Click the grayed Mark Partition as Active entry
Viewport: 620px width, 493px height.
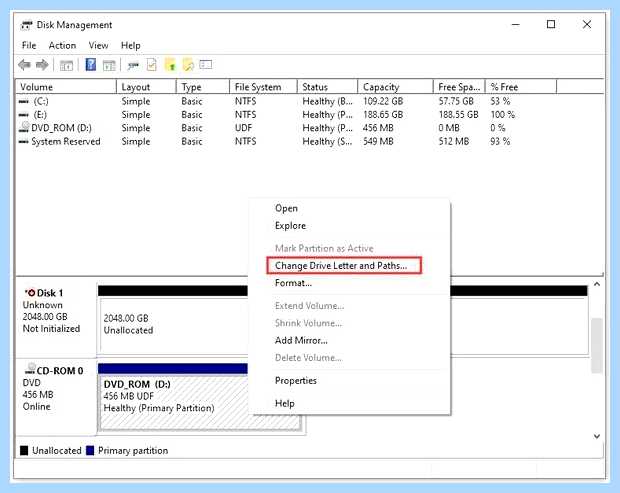click(324, 248)
